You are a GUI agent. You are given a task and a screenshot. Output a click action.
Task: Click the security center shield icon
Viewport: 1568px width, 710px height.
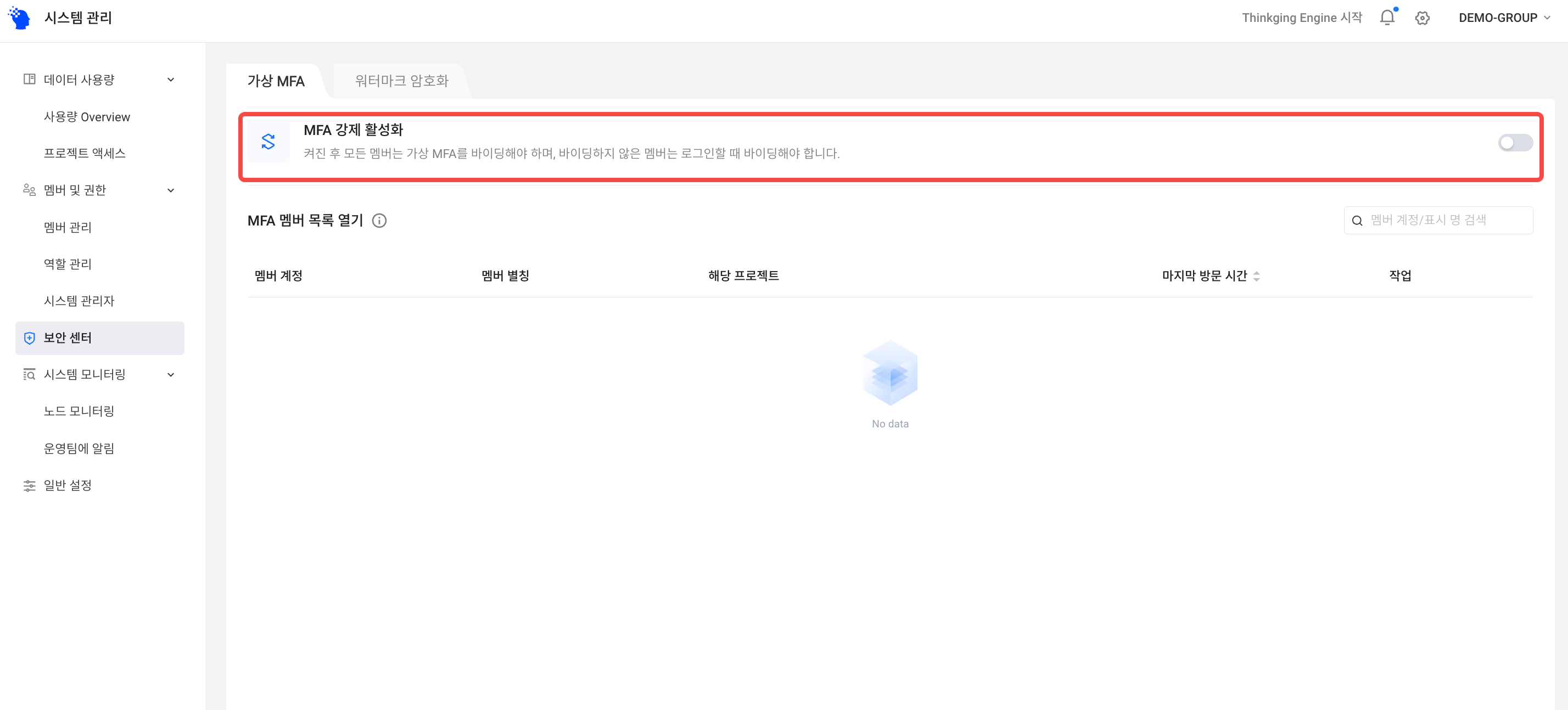(x=29, y=337)
